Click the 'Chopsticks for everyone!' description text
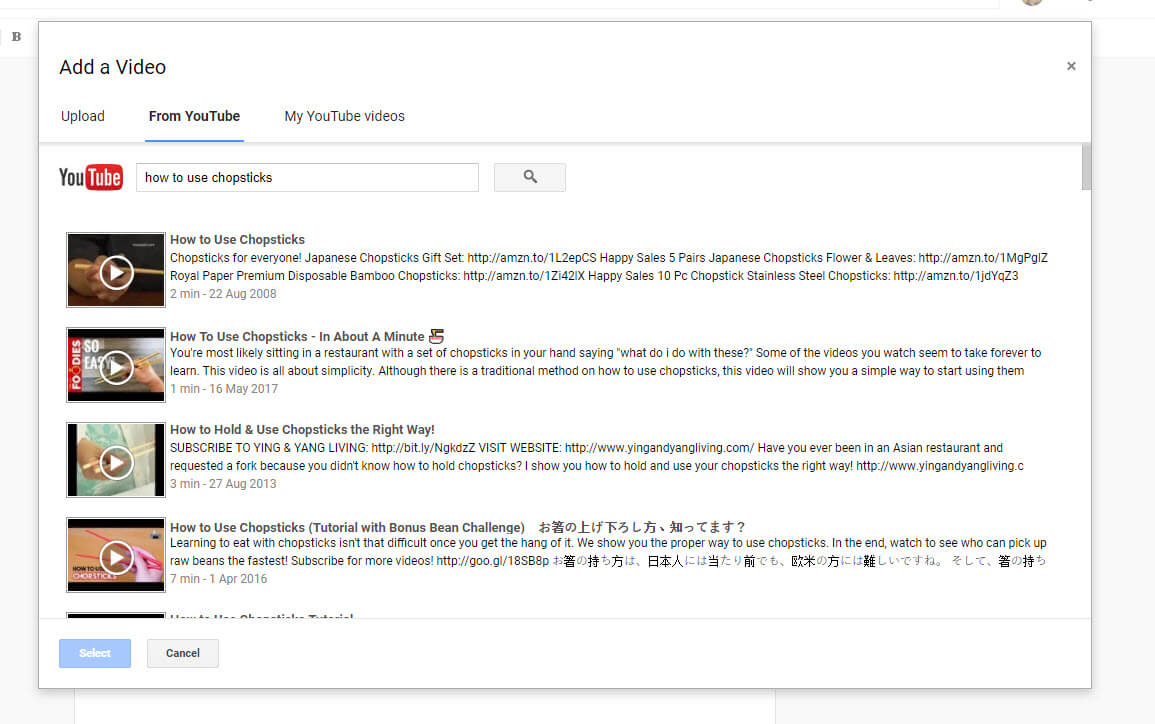 click(x=608, y=267)
